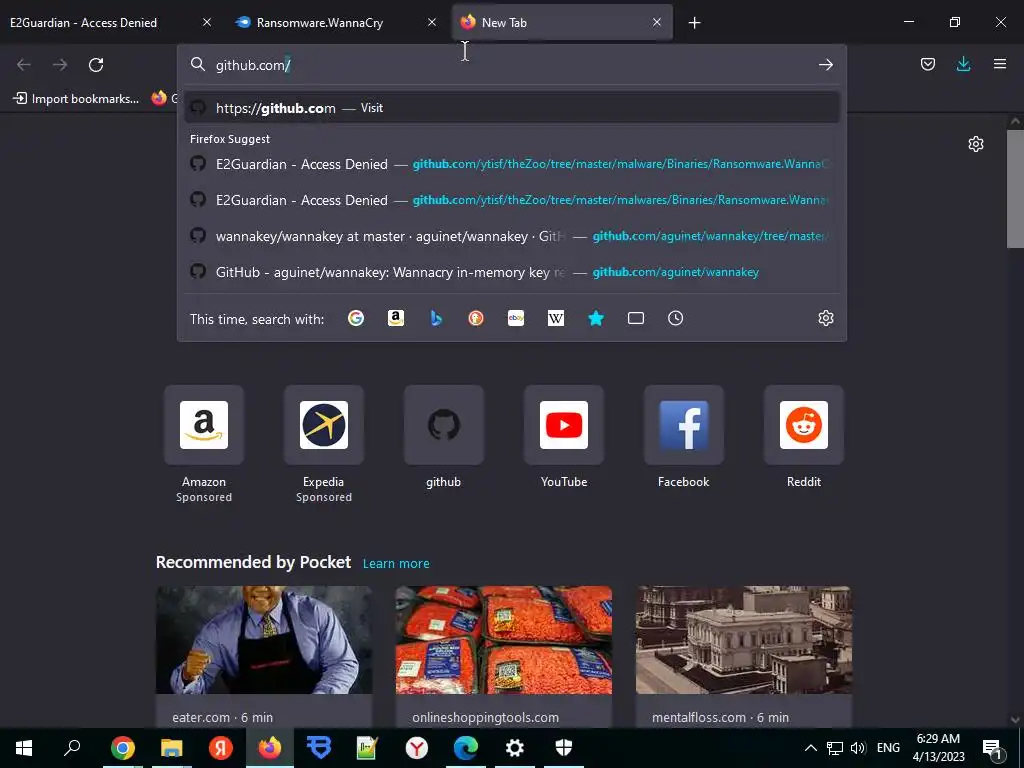Show hidden system tray icons
This screenshot has height=768, width=1024.
pos(810,748)
